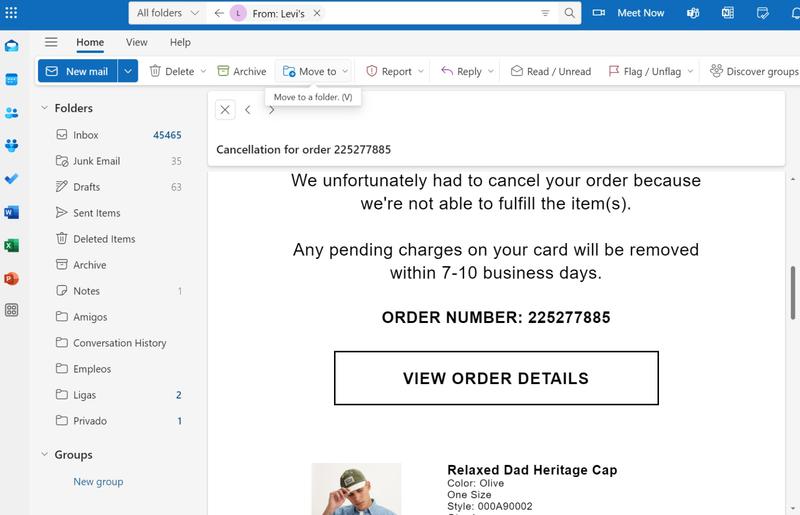Collapse the Folders section chevron
Screen dimensions: 800x515
[44, 108]
